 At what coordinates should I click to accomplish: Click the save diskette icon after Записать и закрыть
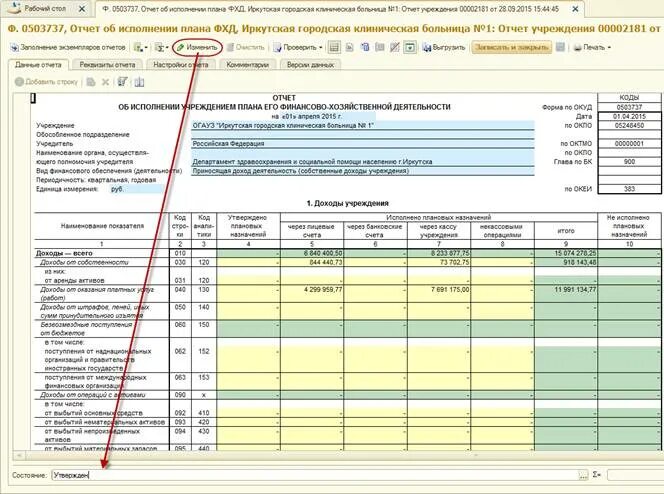point(560,47)
